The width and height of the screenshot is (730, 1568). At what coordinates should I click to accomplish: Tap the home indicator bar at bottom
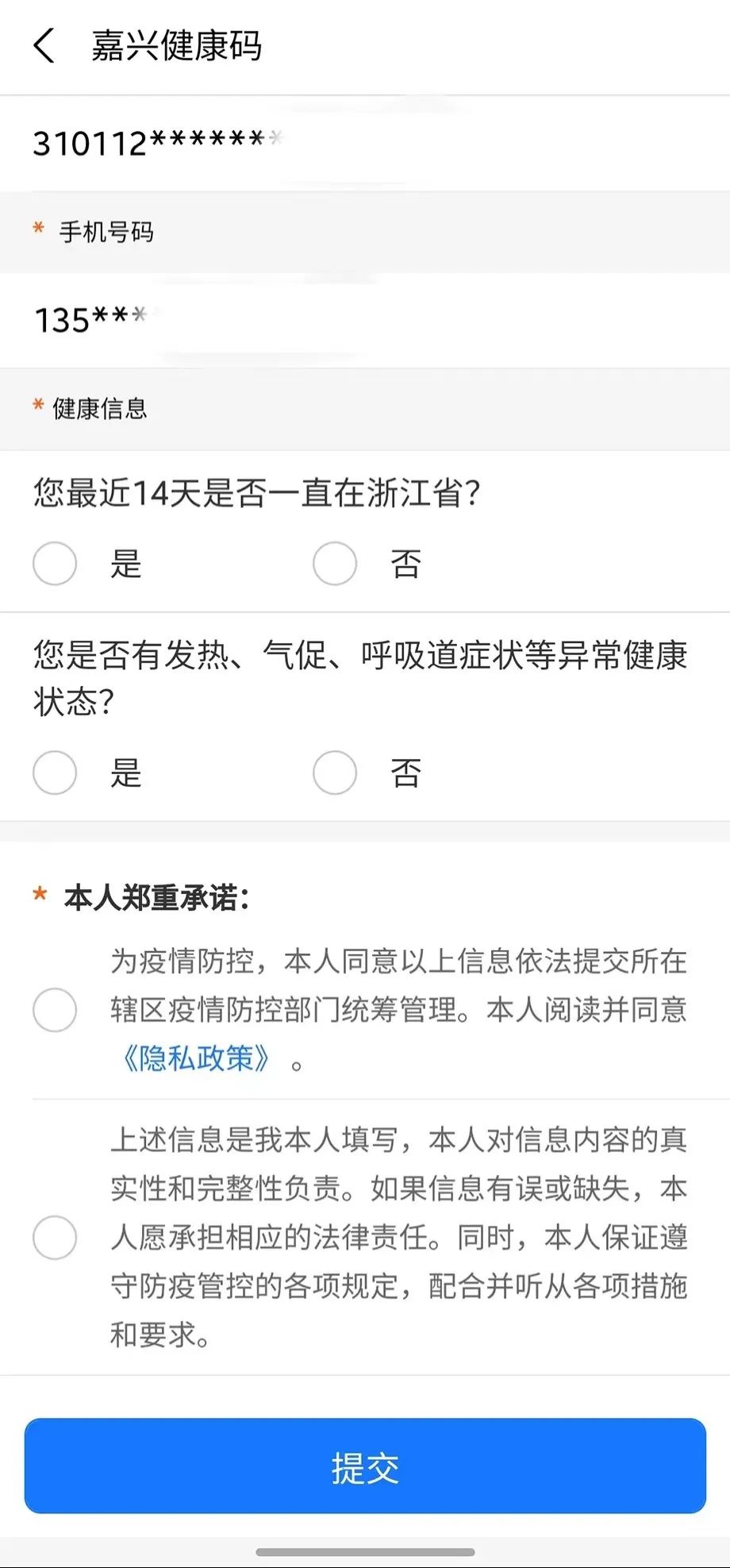point(365,1551)
